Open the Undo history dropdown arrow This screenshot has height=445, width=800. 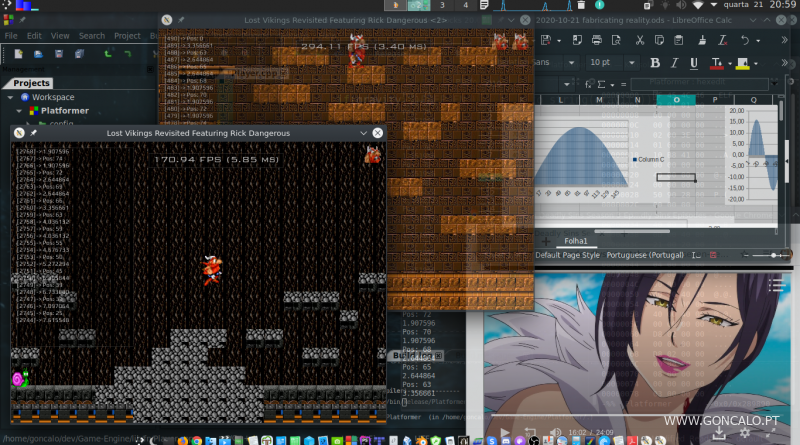pos(758,40)
